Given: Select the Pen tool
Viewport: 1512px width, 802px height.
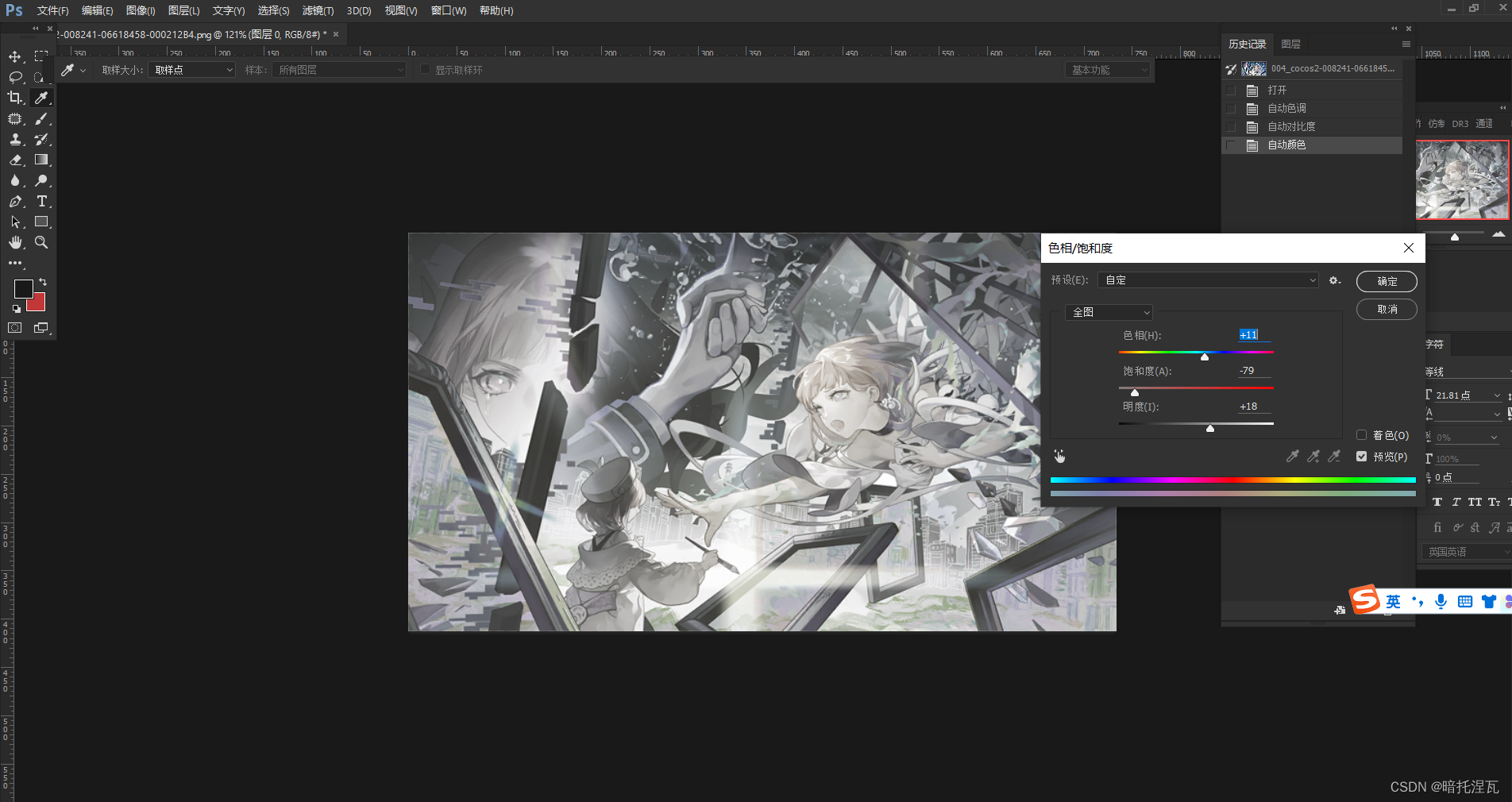Looking at the screenshot, I should (15, 201).
